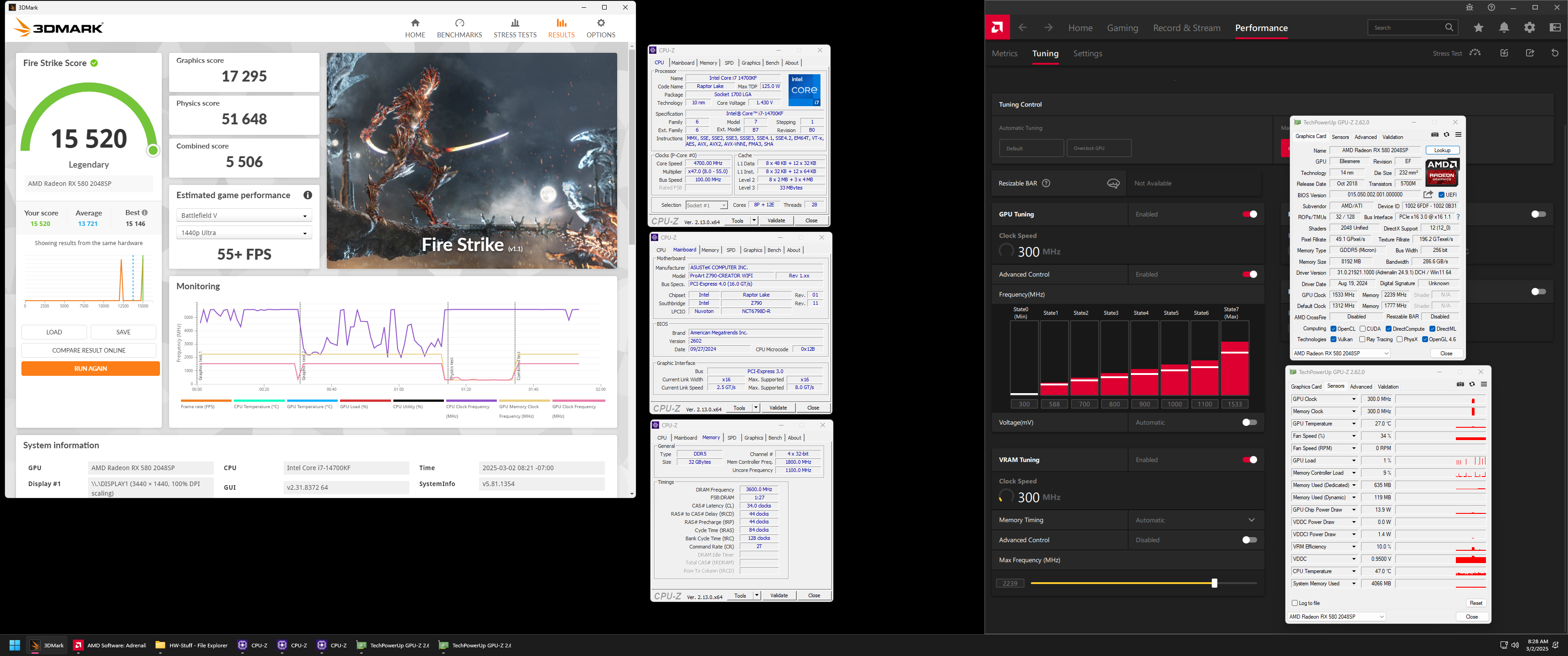Open Advanced tab in GPU-Z Graphics Card window
The height and width of the screenshot is (656, 1568).
(1365, 137)
